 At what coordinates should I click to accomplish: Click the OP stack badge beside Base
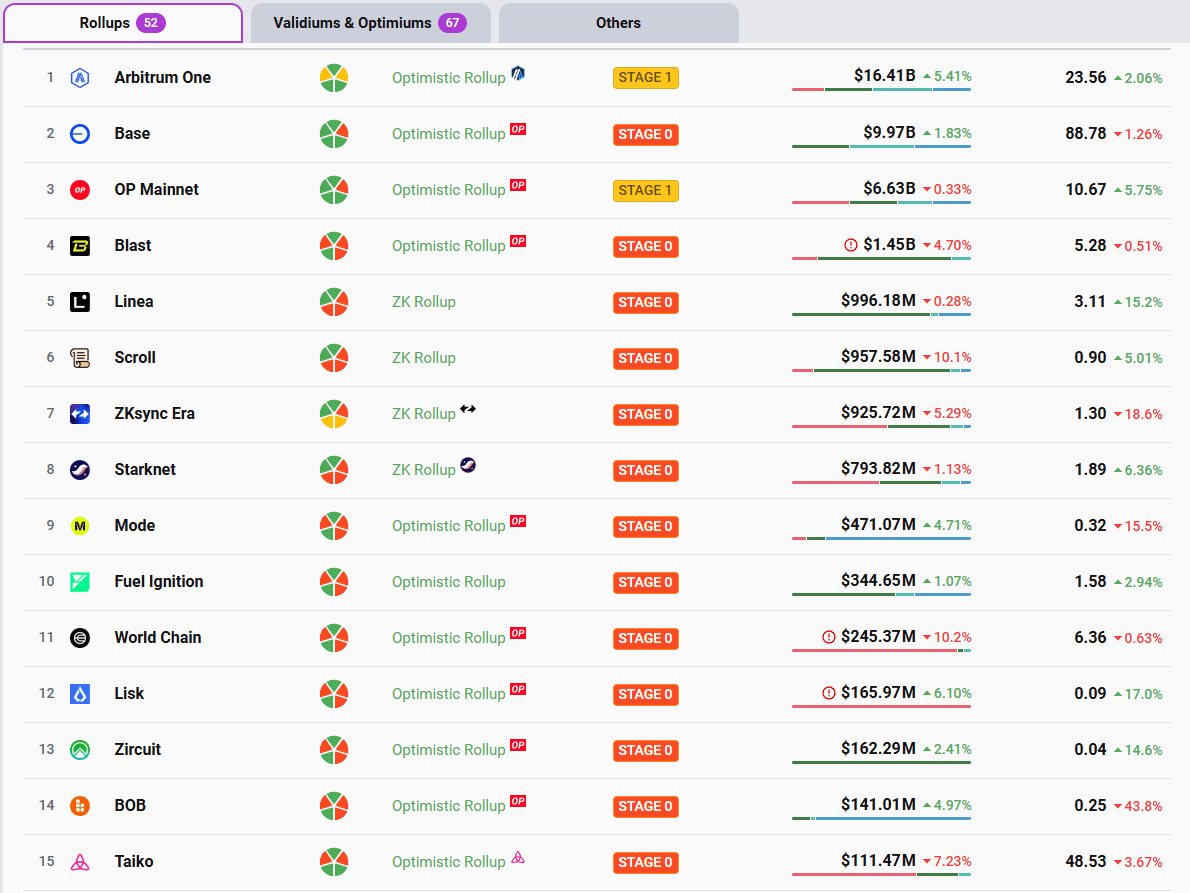(x=518, y=129)
